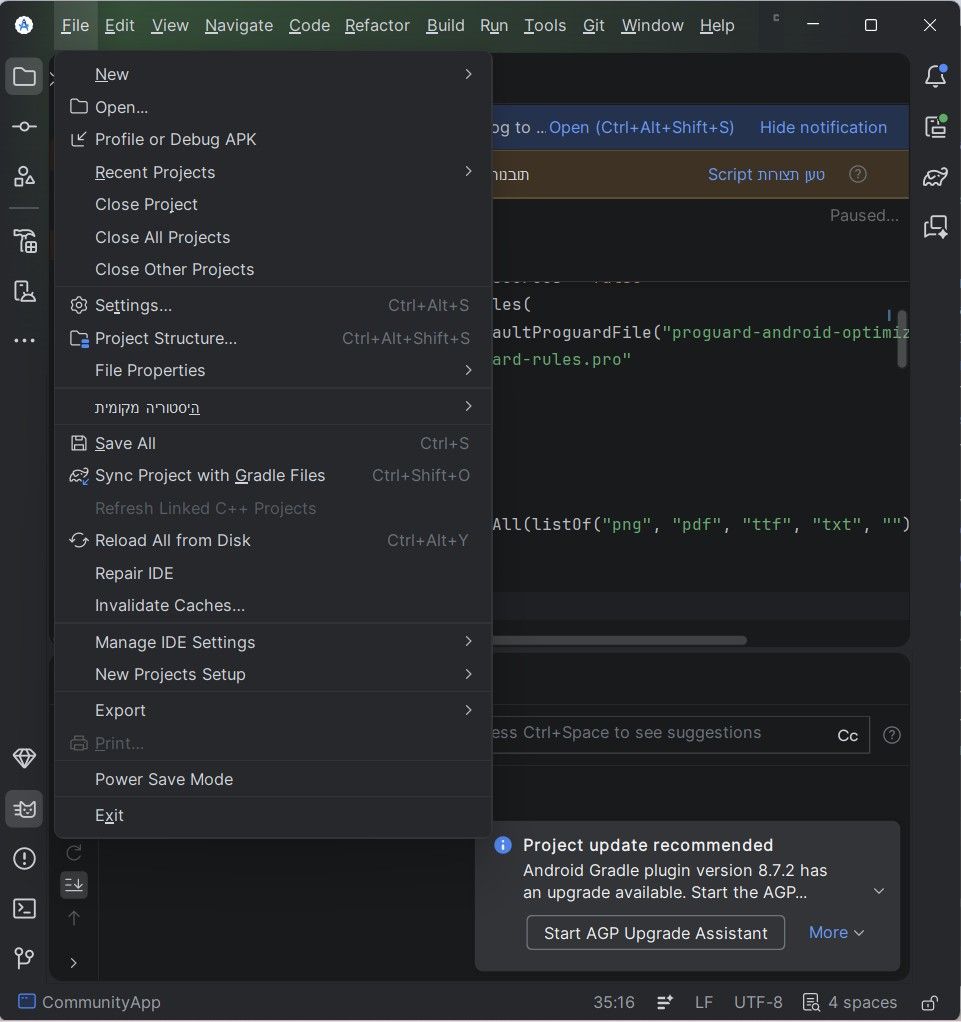Open the Git branch tool window icon
The width and height of the screenshot is (961, 1022).
pos(24,957)
